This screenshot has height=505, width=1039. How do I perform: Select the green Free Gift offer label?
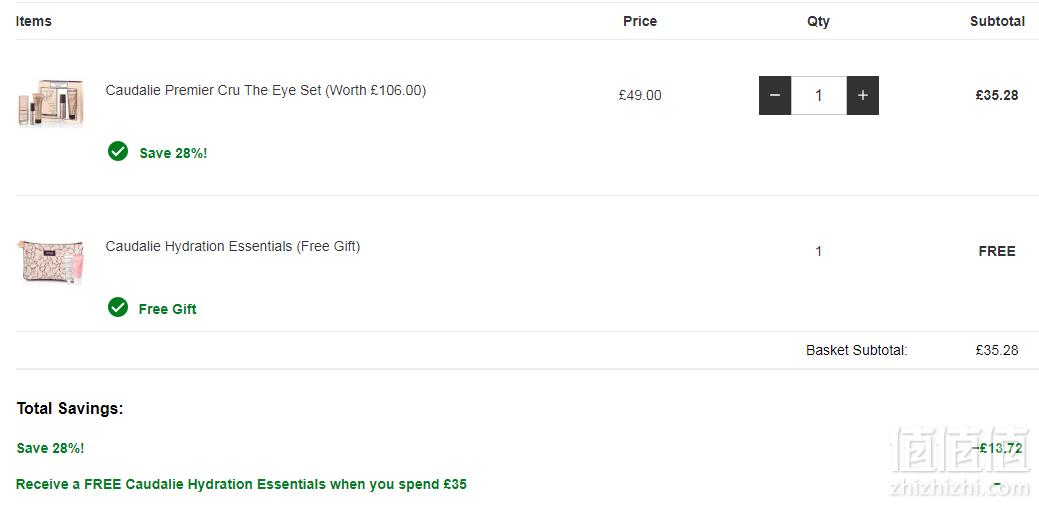(168, 309)
